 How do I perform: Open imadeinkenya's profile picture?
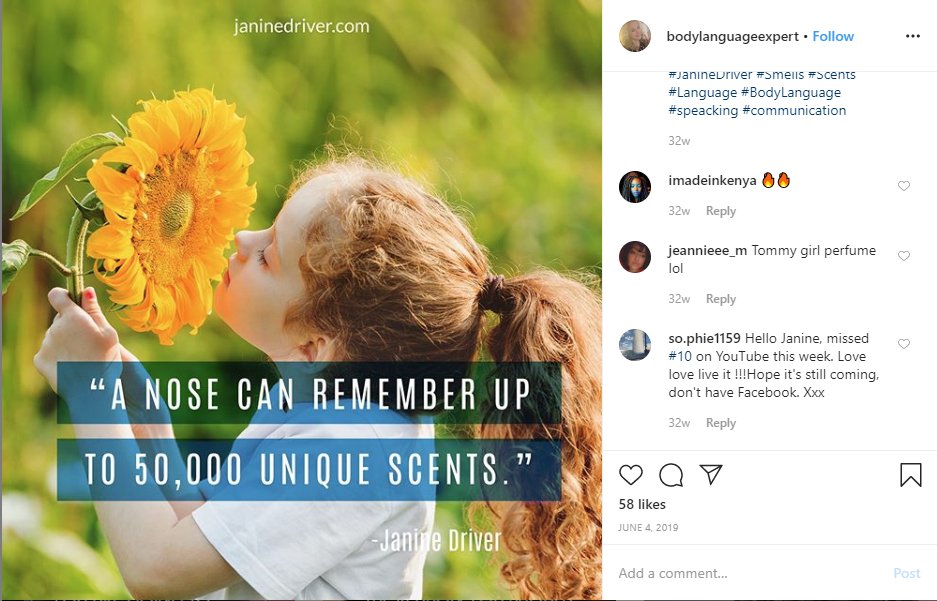[x=635, y=187]
